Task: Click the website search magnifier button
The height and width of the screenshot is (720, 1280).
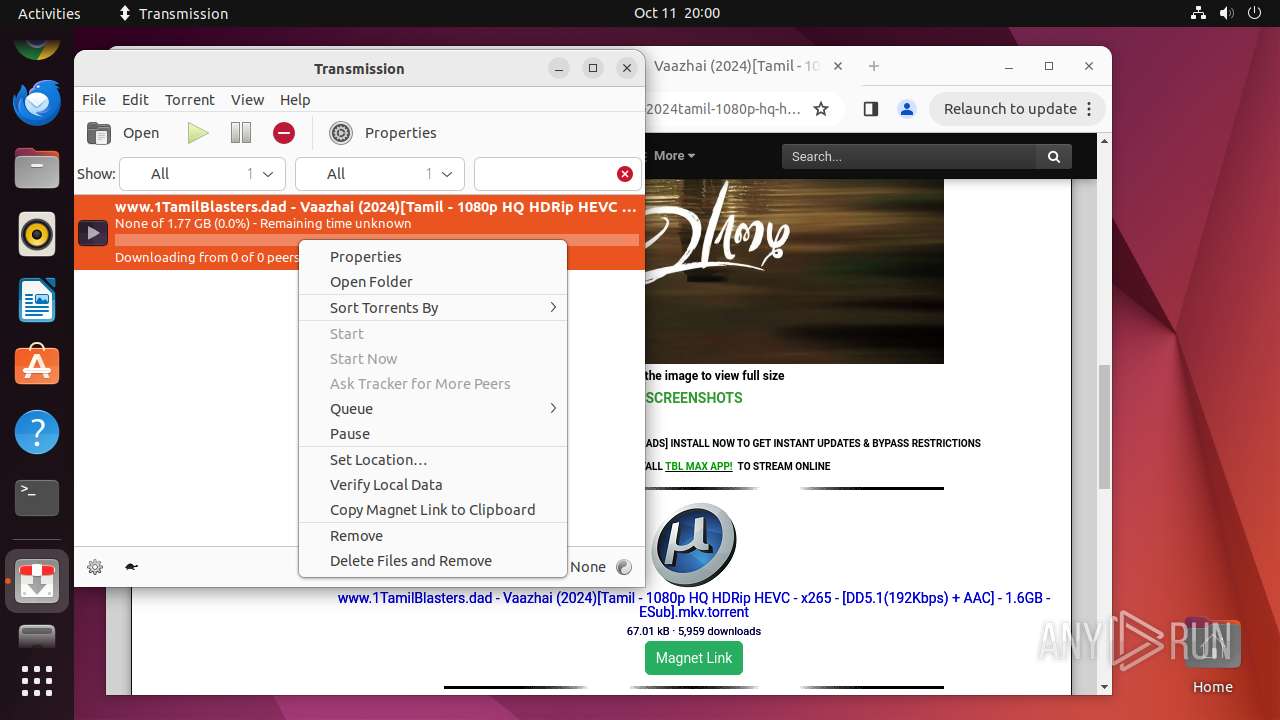Action: [x=1054, y=156]
